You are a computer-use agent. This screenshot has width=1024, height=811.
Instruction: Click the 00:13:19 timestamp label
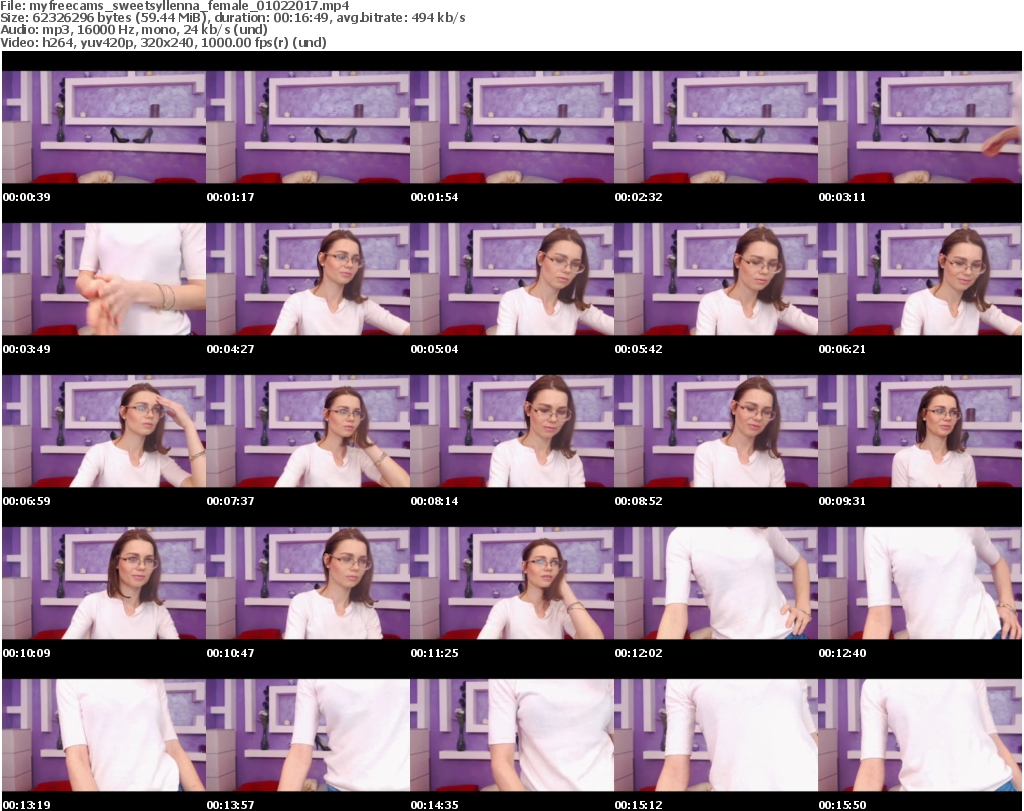pos(27,805)
